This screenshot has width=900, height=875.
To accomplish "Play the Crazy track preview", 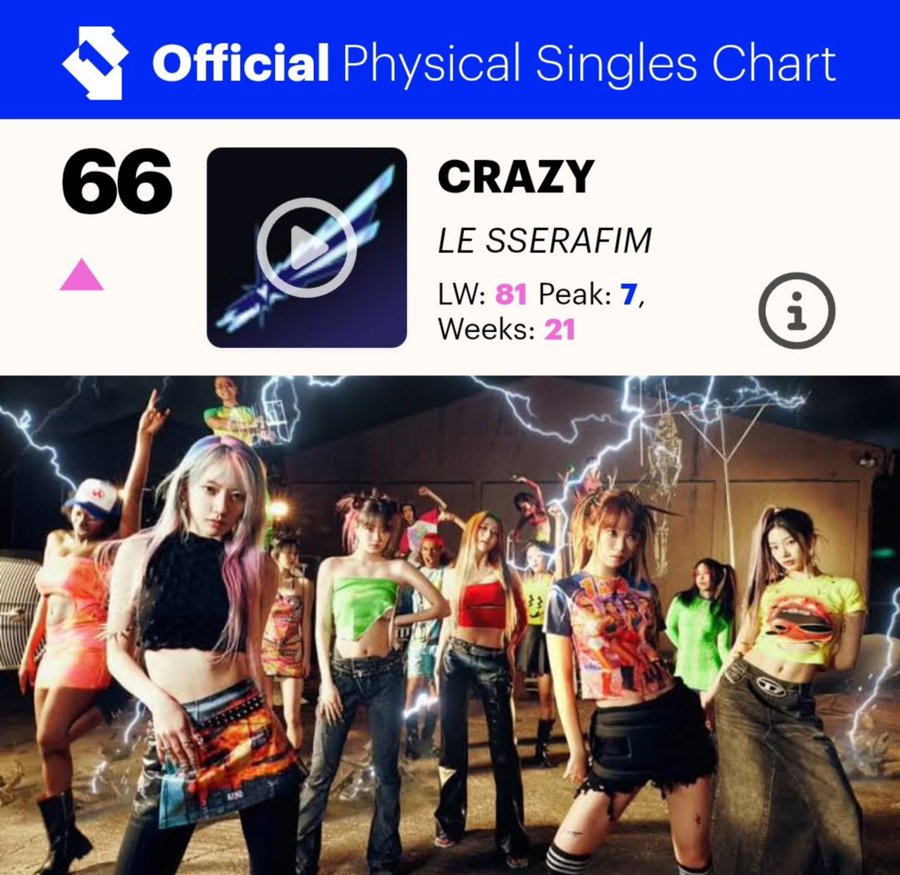I will [307, 247].
